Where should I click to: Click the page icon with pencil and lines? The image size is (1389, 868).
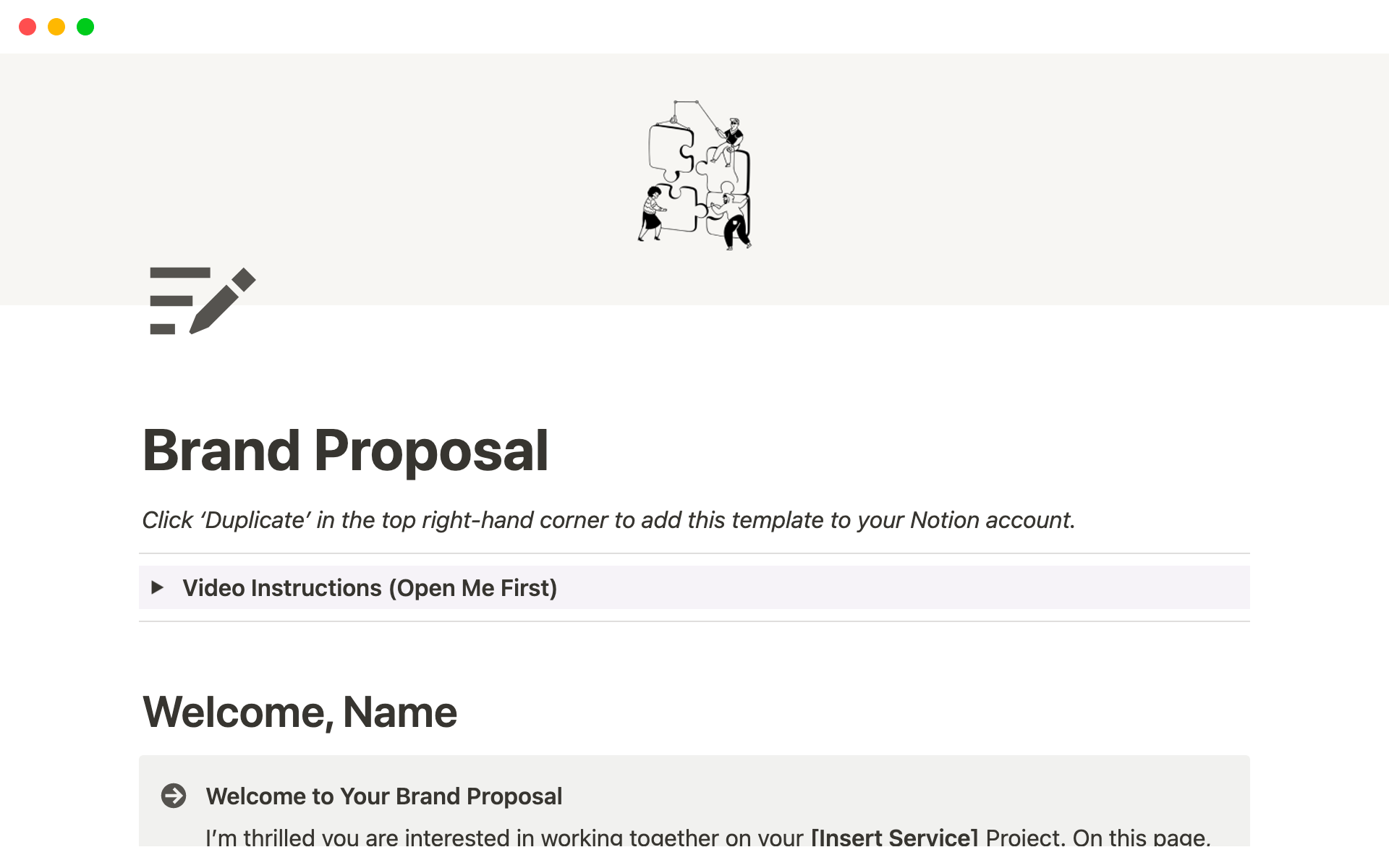[202, 301]
